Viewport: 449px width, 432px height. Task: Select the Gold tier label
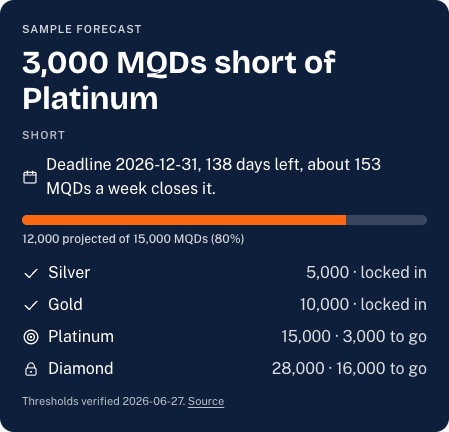coord(65,304)
